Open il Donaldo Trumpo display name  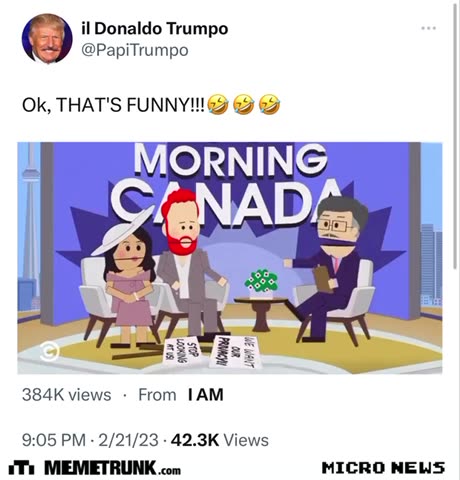[x=155, y=29]
